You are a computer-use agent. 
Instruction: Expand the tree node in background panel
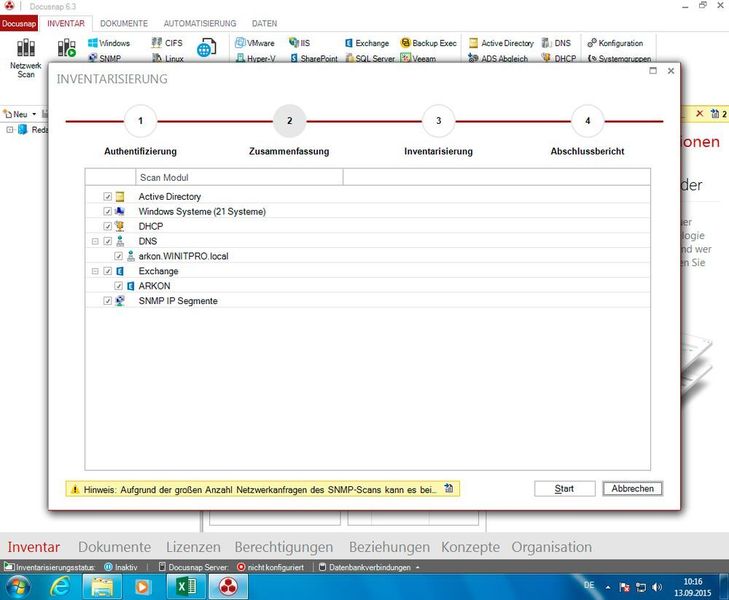click(x=10, y=130)
